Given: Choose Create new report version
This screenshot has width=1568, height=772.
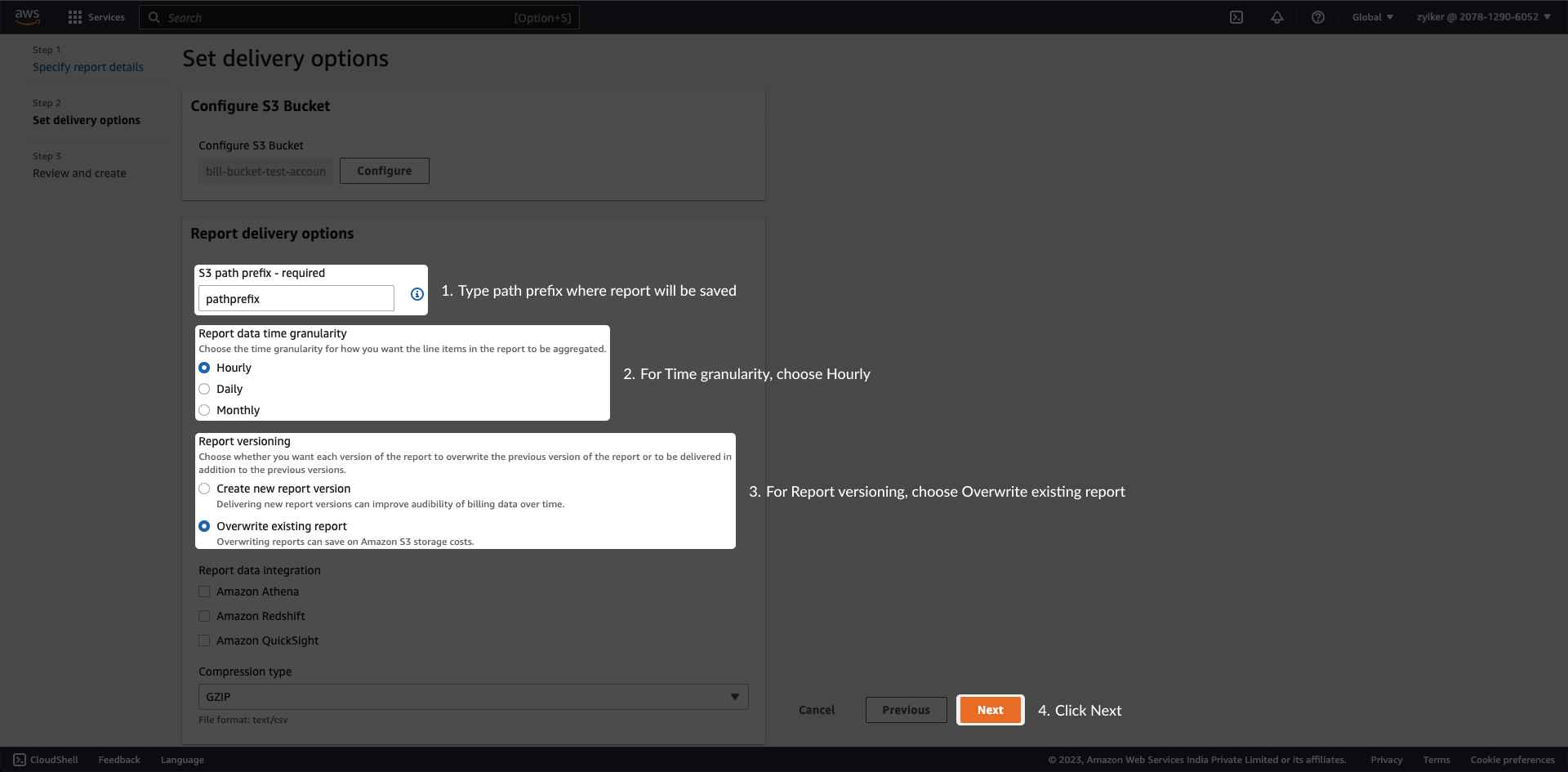Looking at the screenshot, I should point(204,489).
